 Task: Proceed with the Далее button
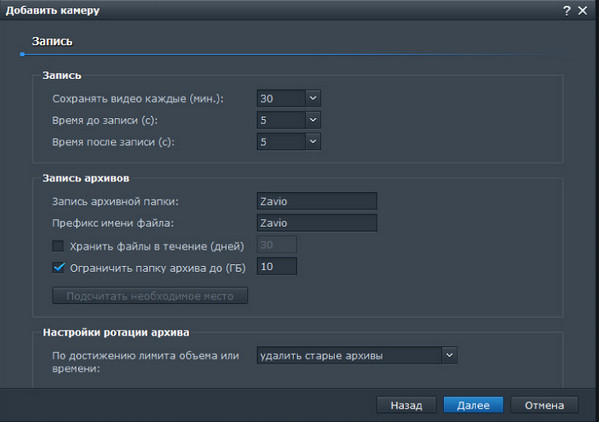coord(473,405)
